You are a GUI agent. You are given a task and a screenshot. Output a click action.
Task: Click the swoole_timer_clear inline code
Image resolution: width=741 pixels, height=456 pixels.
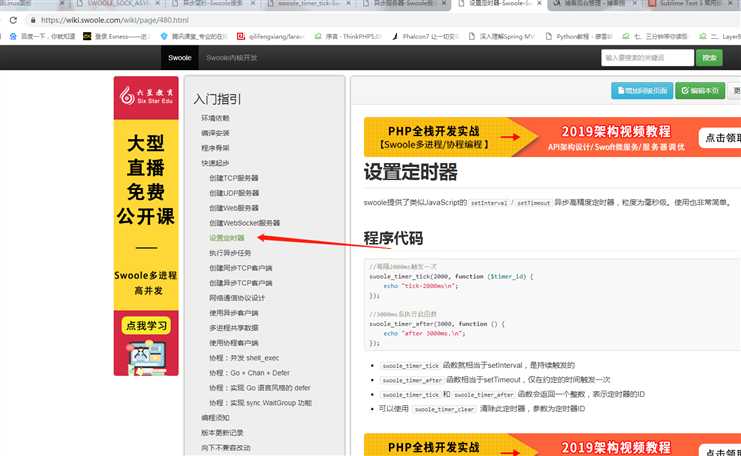(x=444, y=409)
